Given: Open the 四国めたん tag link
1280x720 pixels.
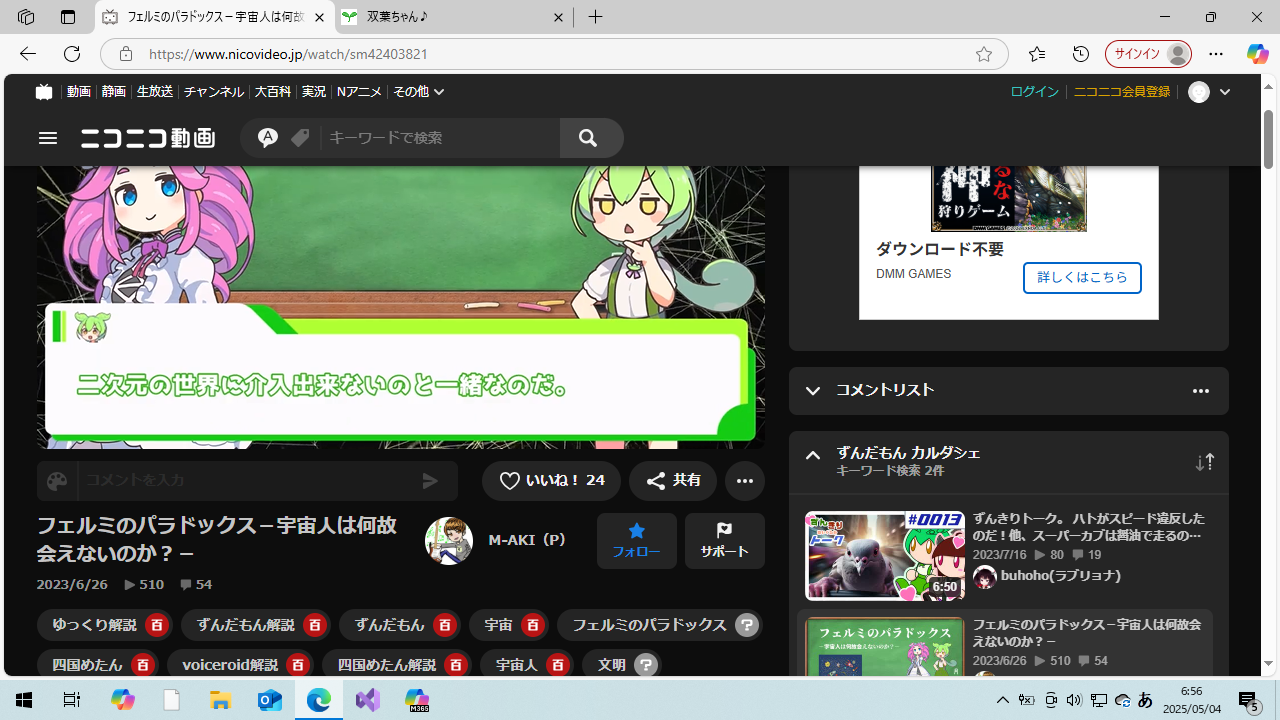Looking at the screenshot, I should point(86,665).
